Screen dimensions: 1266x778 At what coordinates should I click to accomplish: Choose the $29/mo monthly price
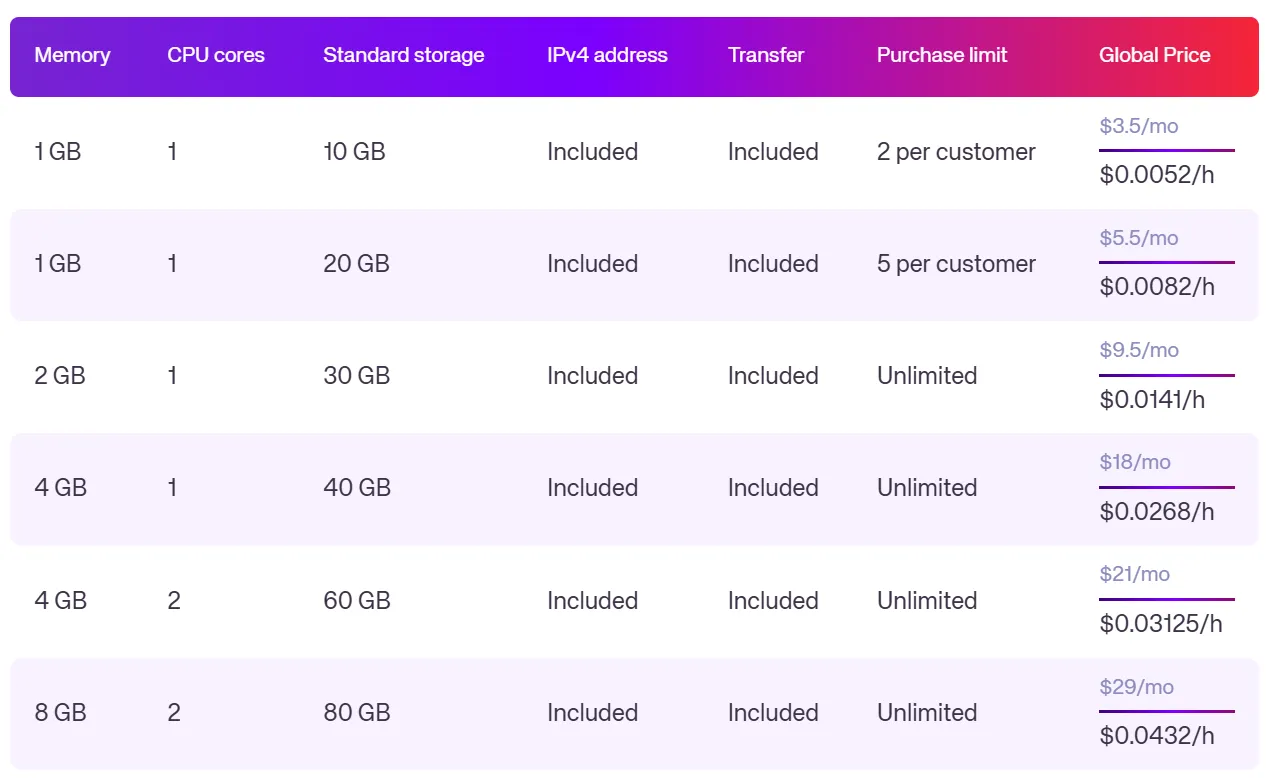[1136, 687]
